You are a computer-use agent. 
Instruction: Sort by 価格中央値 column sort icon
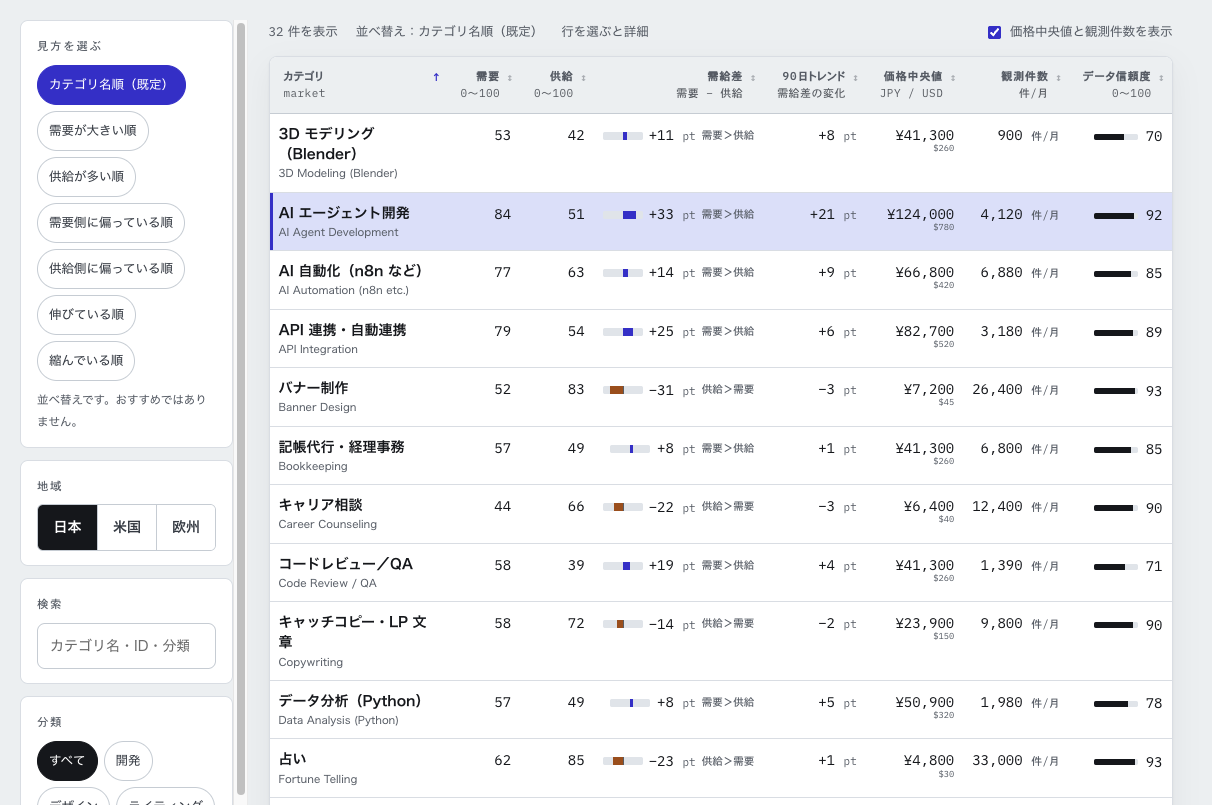click(952, 77)
